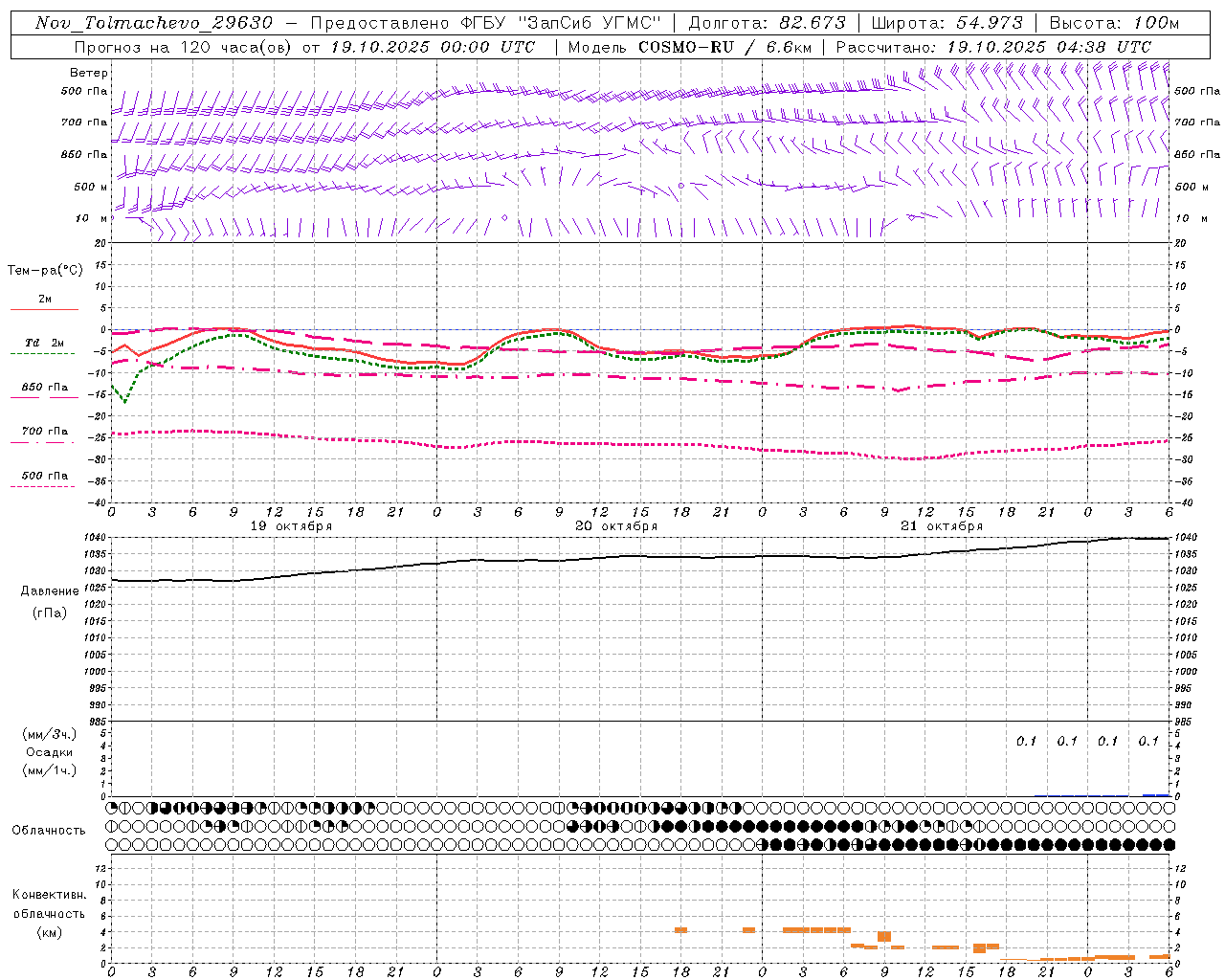Click the -40 tick on left temperature axis
The width and height of the screenshot is (1225, 980).
pyautogui.click(x=98, y=502)
